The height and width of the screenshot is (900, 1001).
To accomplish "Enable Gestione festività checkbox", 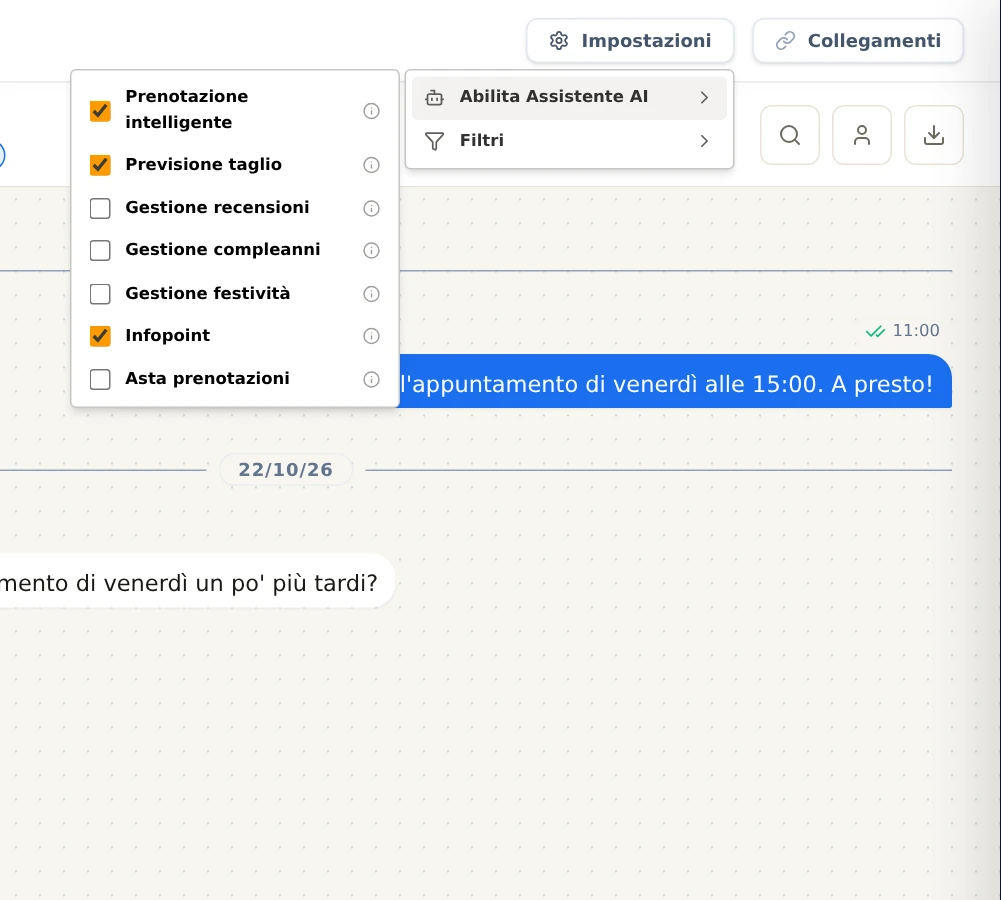I will [x=100, y=294].
